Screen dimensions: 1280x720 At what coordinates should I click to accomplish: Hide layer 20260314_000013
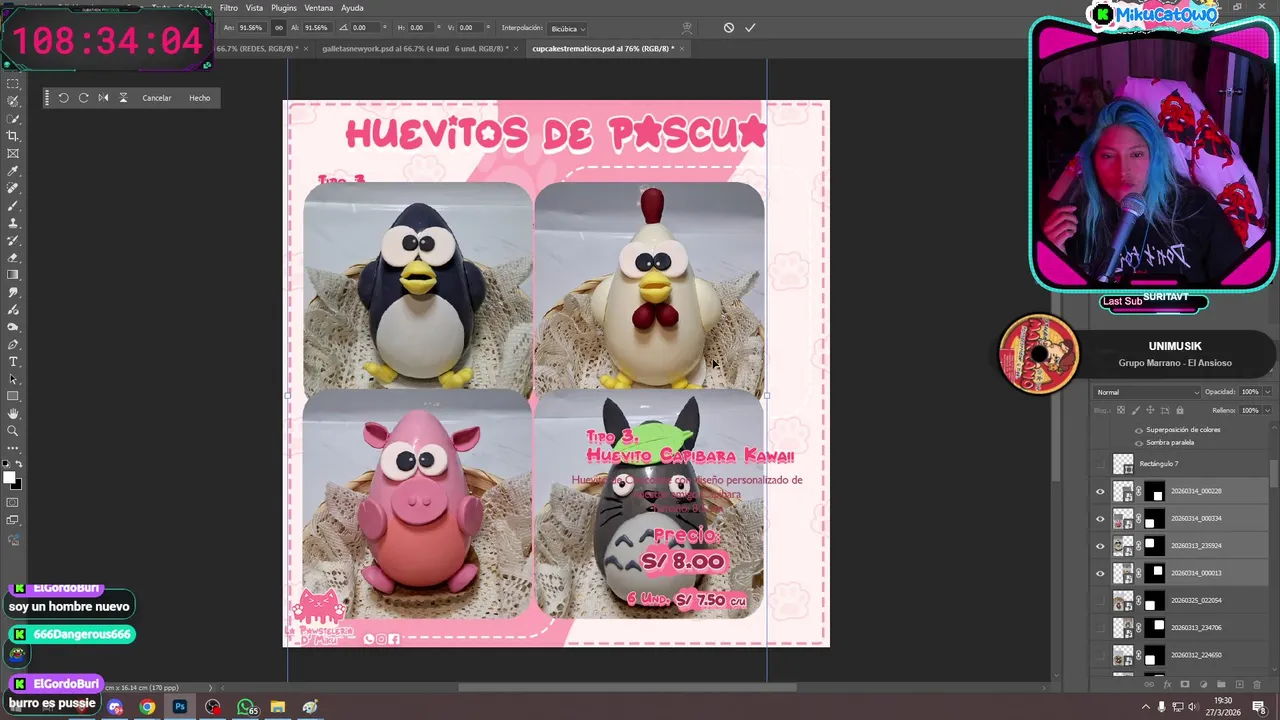click(1101, 573)
